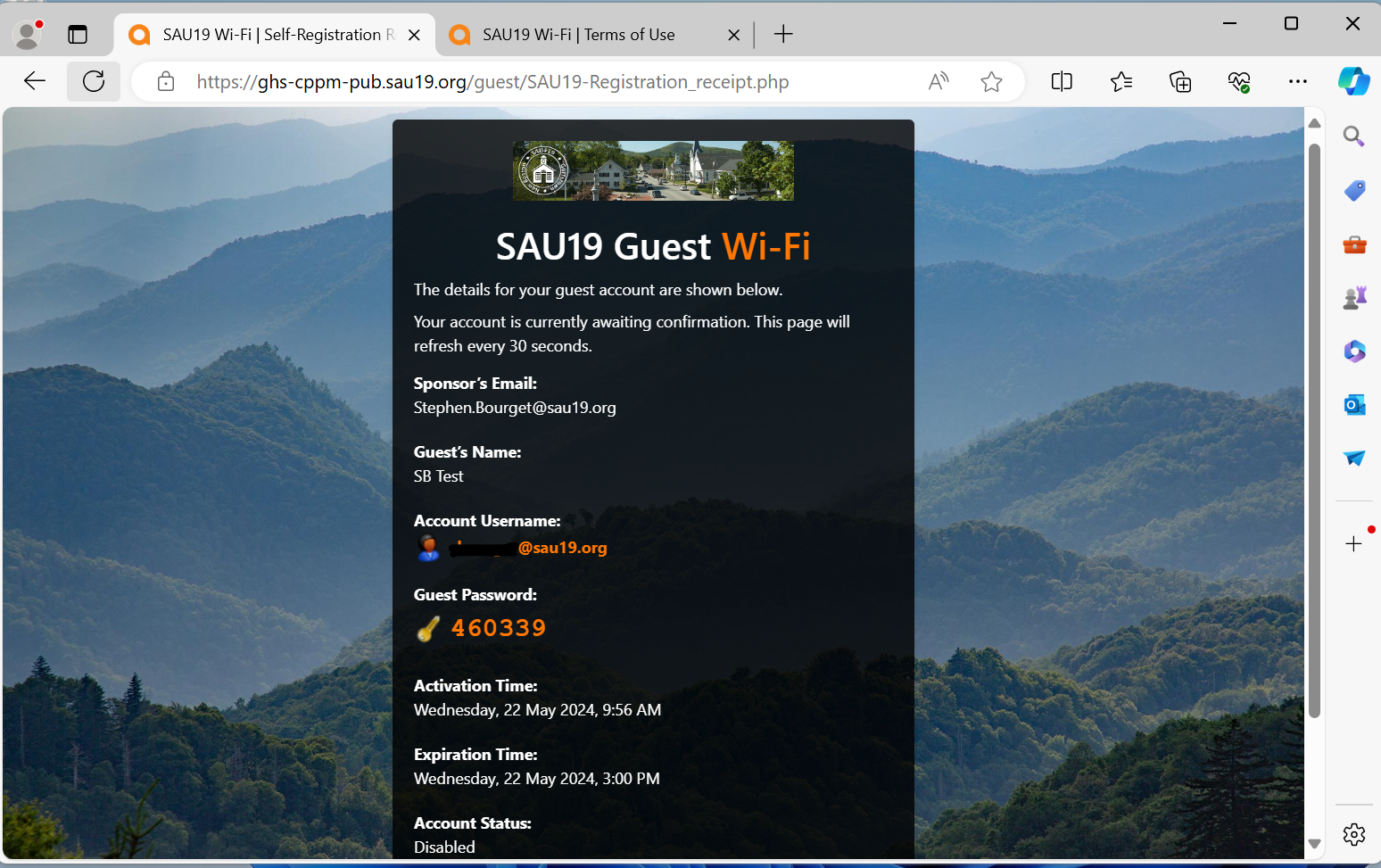Open the Shopping tag sidebar icon

tap(1354, 190)
